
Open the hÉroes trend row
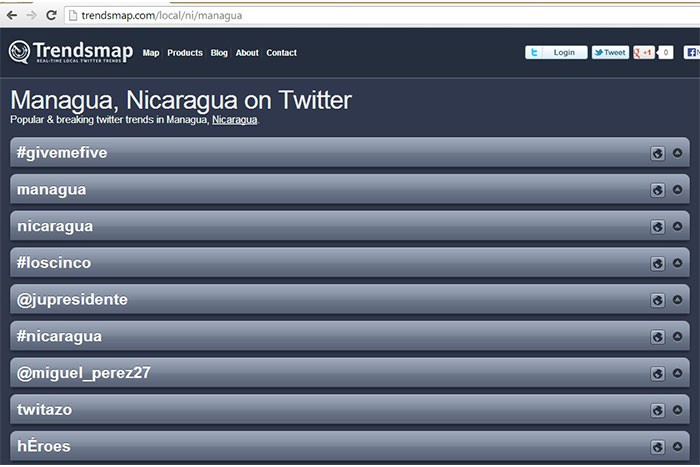pos(350,446)
